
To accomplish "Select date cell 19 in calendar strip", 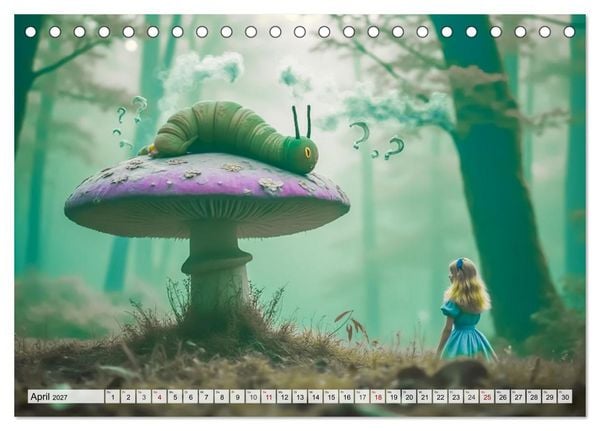I will [x=393, y=397].
